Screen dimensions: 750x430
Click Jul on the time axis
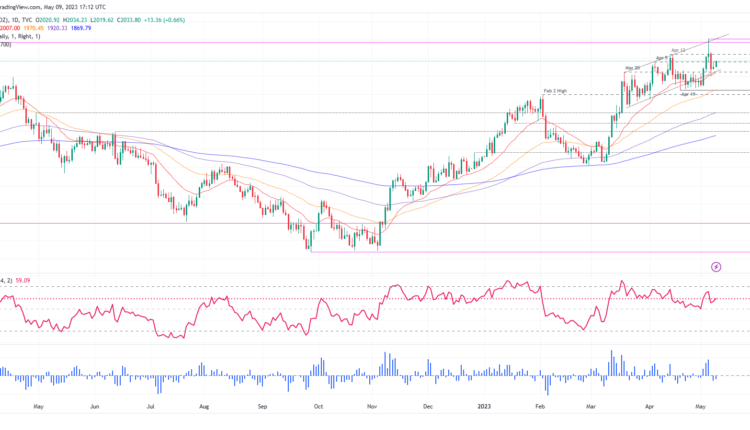(150, 408)
